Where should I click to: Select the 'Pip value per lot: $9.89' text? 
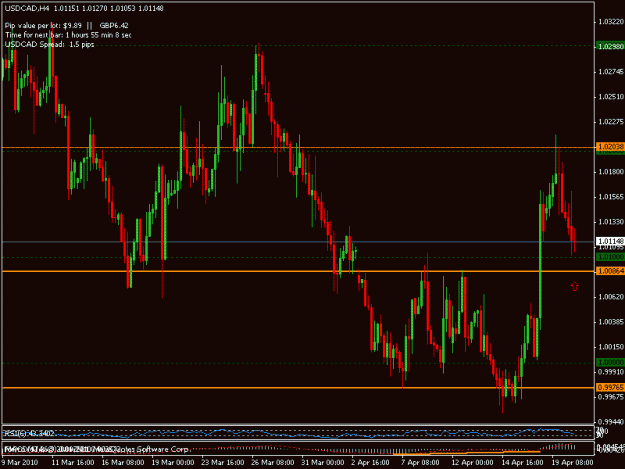point(43,26)
